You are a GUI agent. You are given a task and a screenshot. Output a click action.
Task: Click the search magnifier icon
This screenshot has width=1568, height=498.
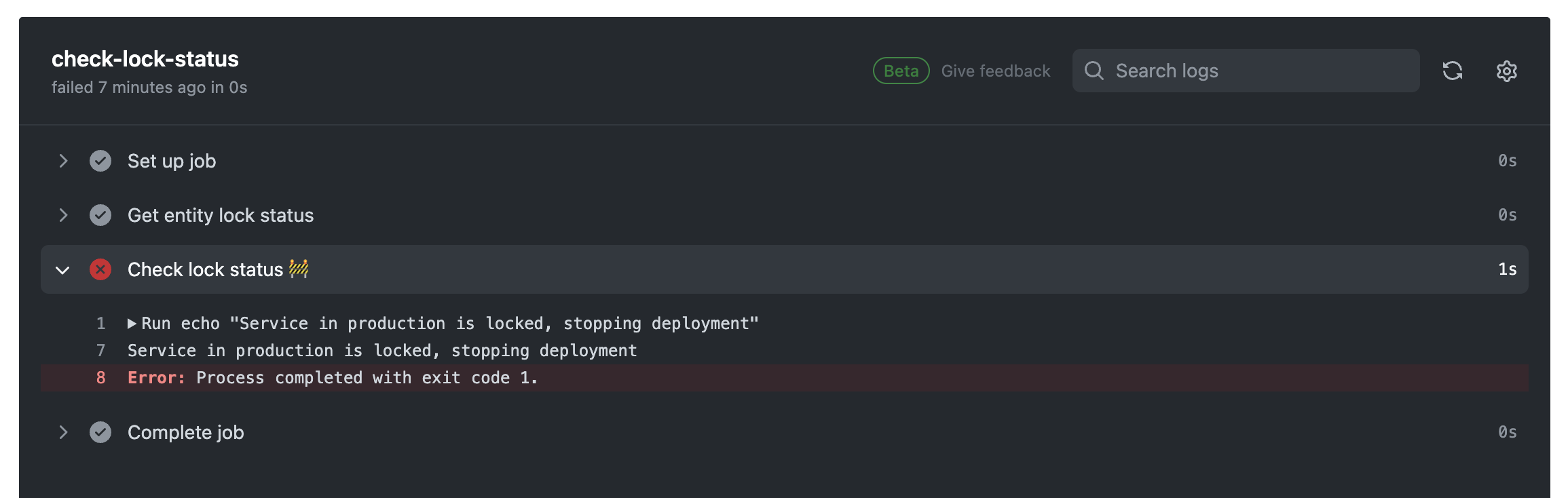pyautogui.click(x=1094, y=71)
